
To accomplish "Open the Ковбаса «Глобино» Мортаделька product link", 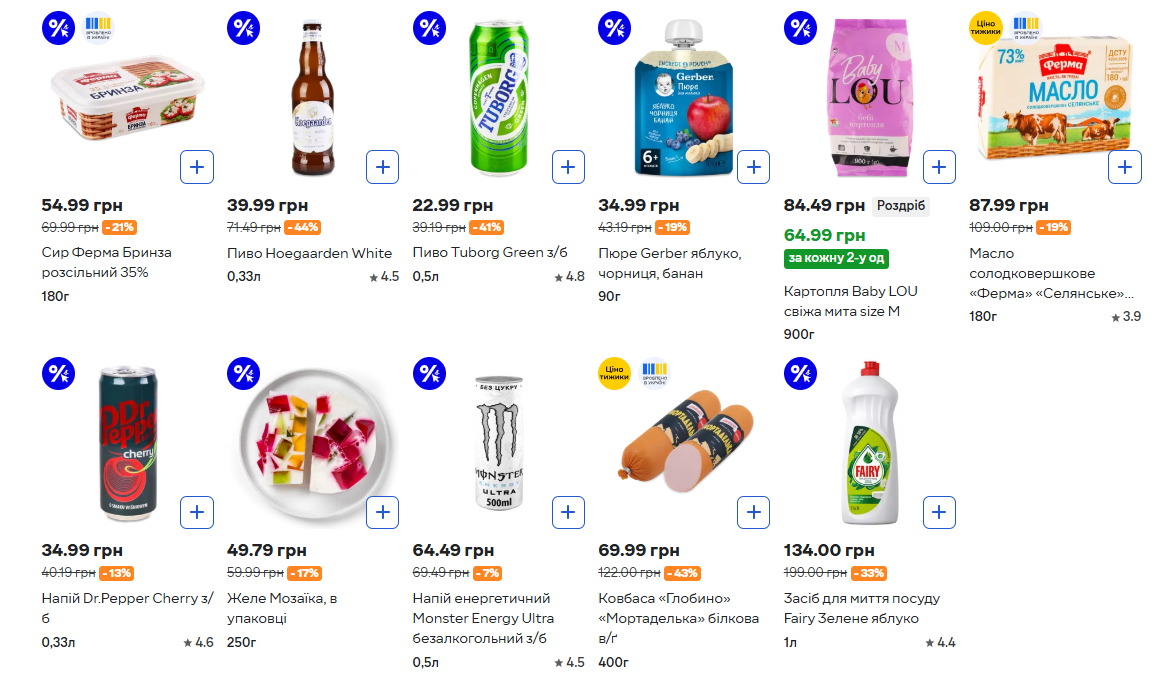I will (x=678, y=608).
